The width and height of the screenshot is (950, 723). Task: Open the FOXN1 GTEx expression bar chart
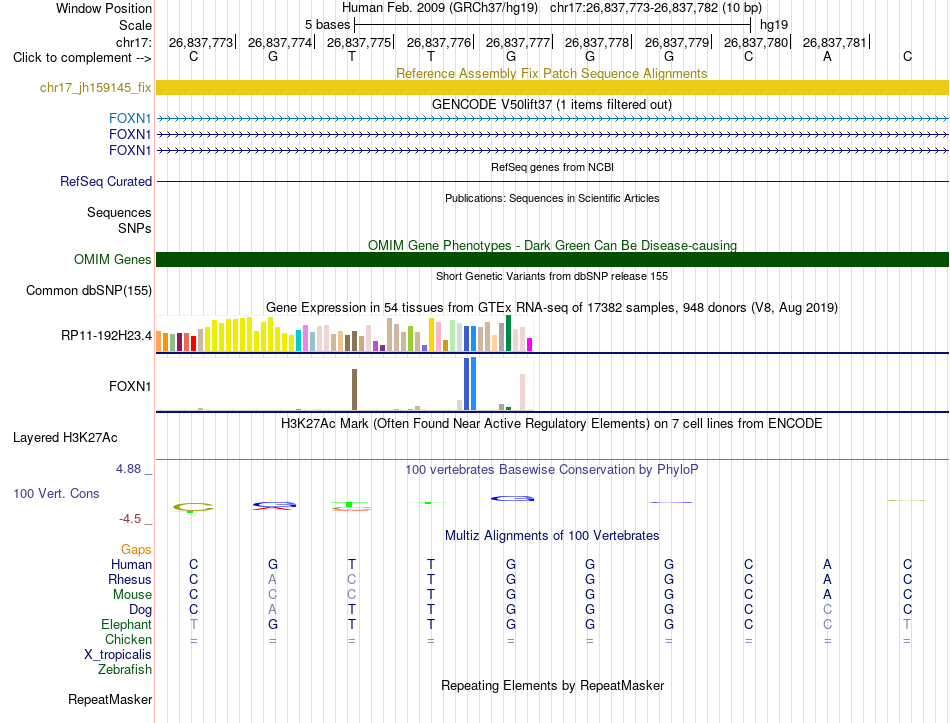tap(344, 384)
